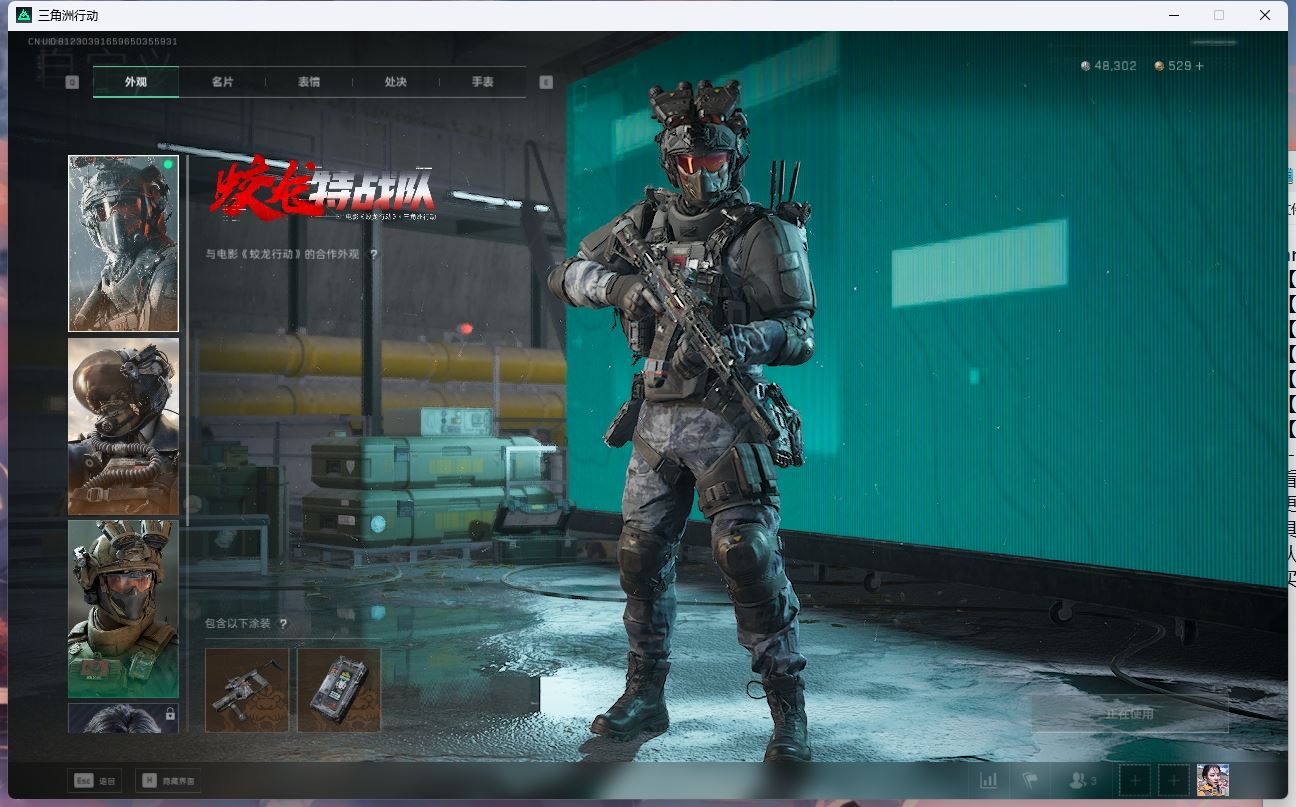The image size is (1296, 807).
Task: Click the plus icon next to 529
Action: (1200, 66)
